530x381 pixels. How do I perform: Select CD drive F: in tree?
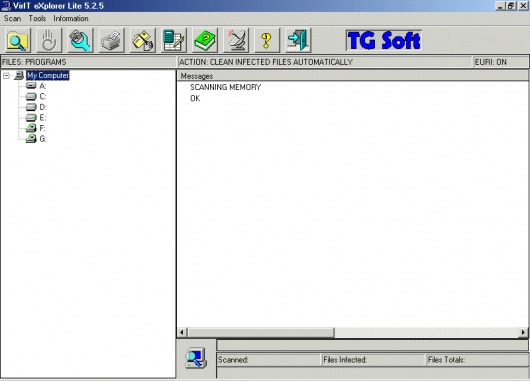(42, 128)
